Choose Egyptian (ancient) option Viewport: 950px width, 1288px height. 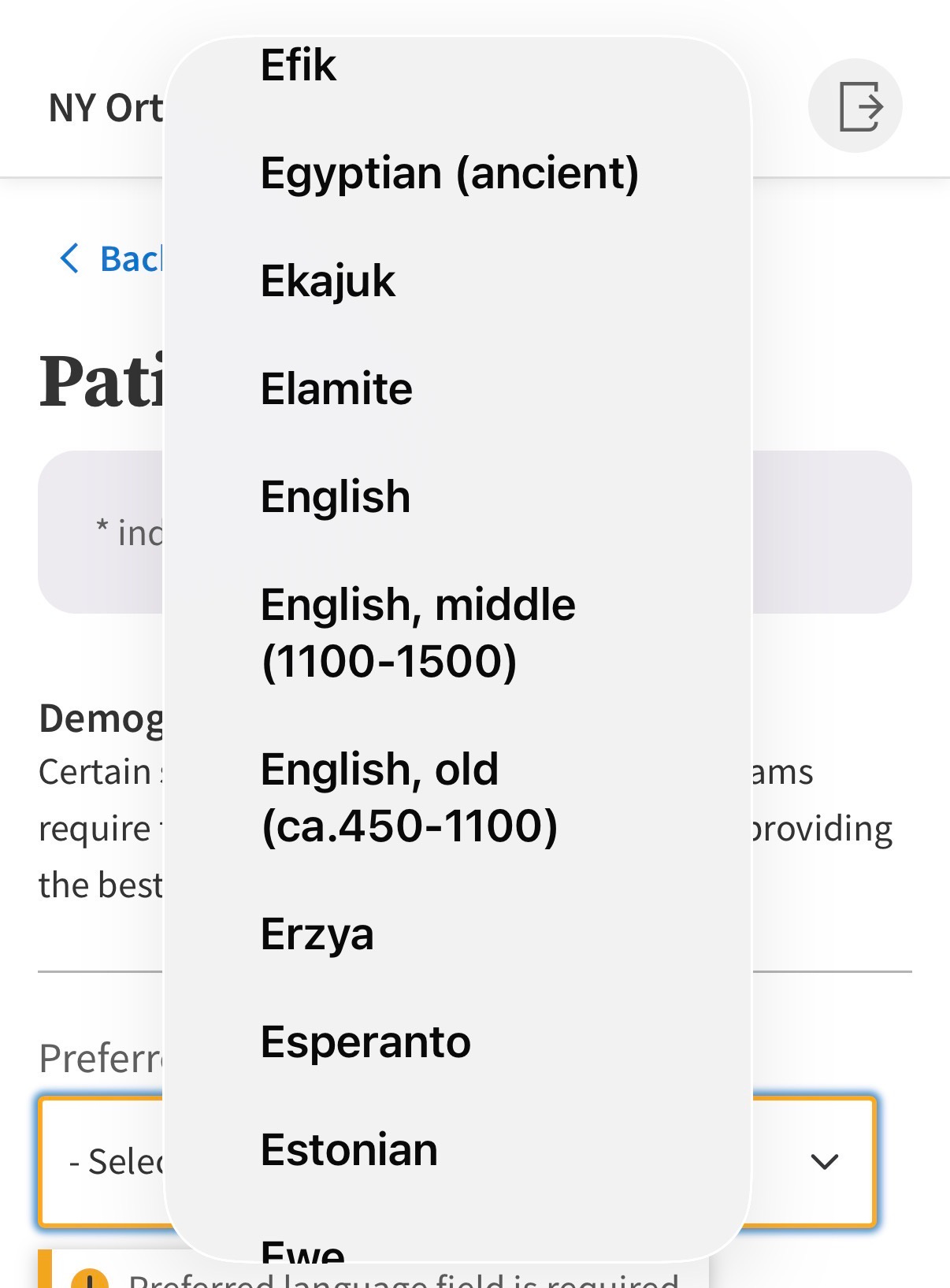coord(457,173)
